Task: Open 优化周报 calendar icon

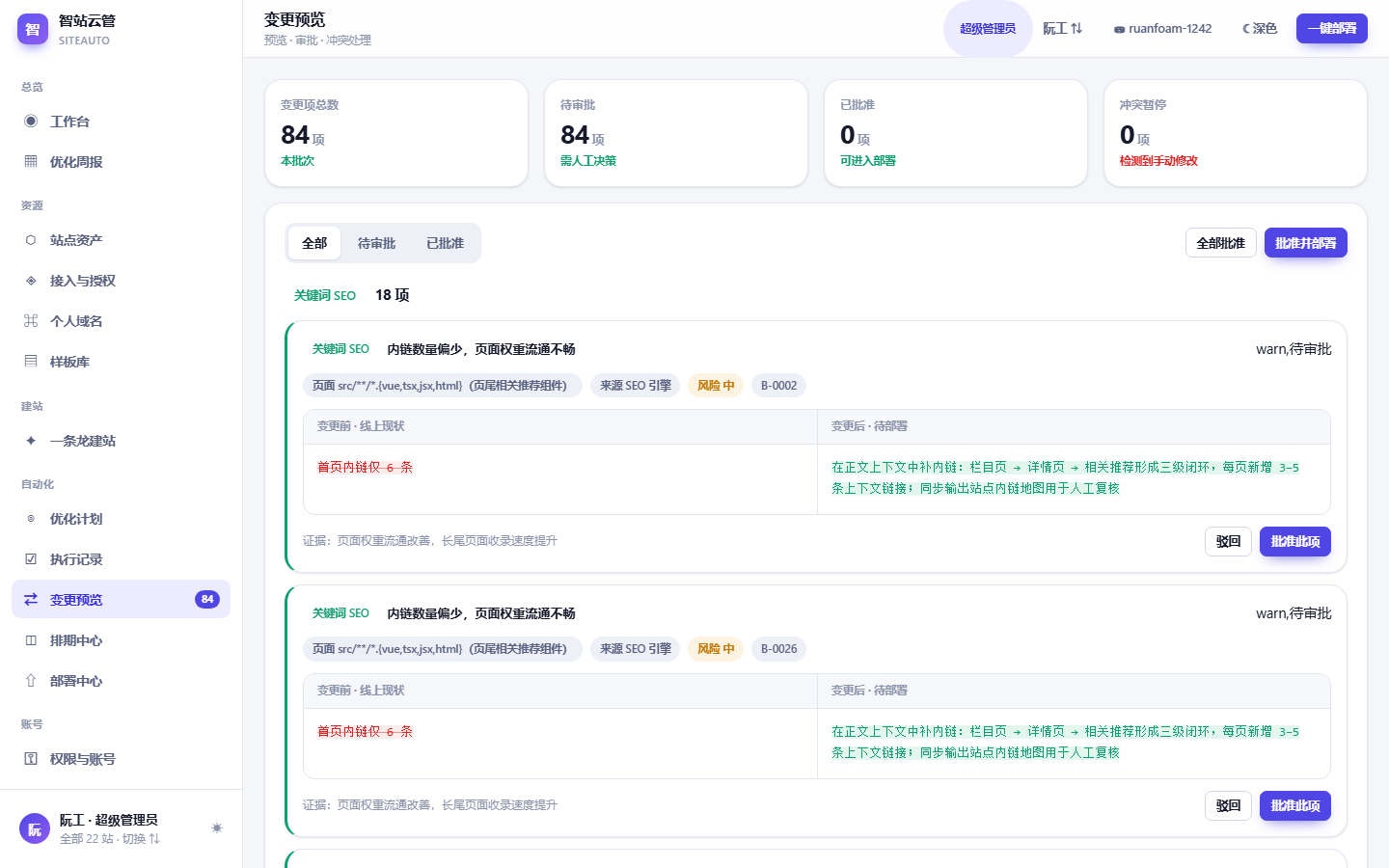Action: 31,162
